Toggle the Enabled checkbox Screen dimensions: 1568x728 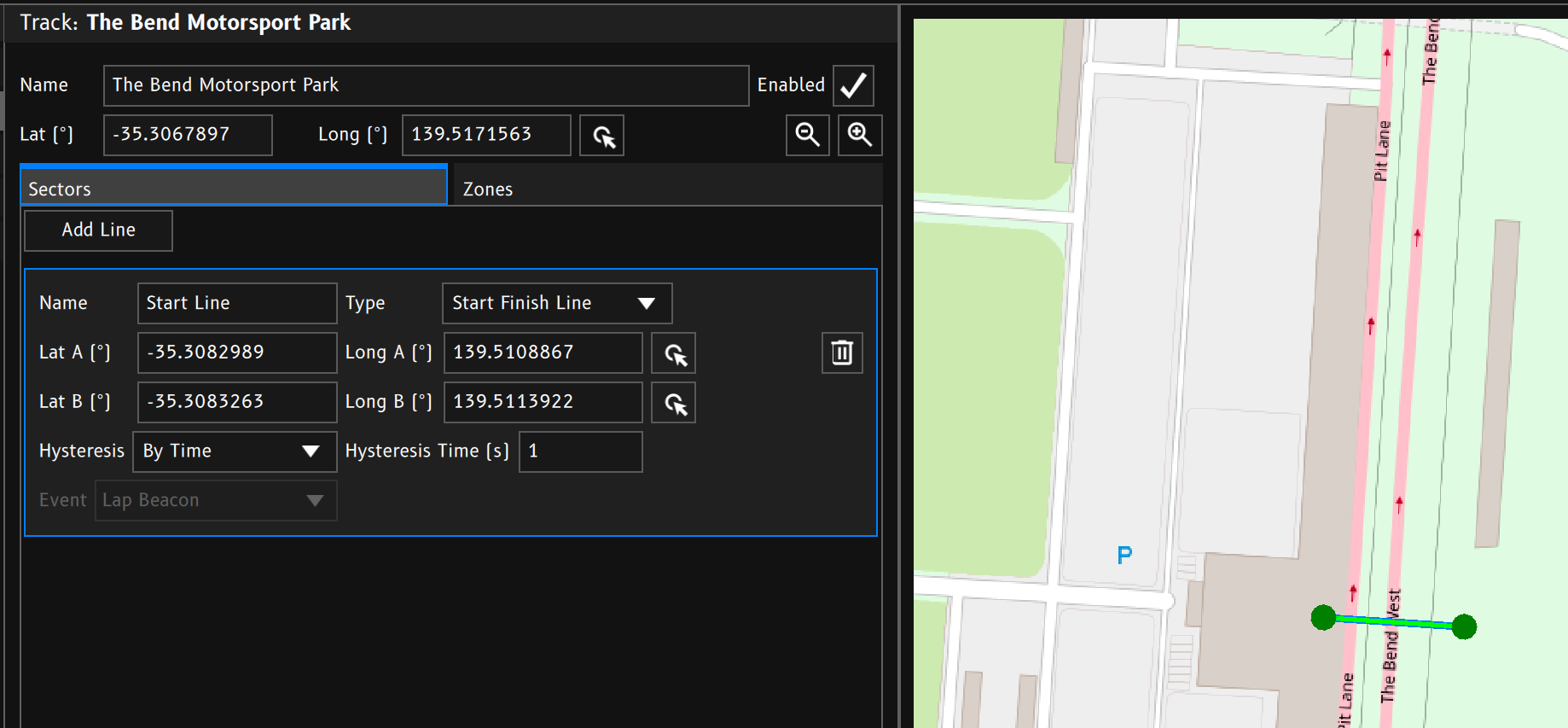[853, 85]
